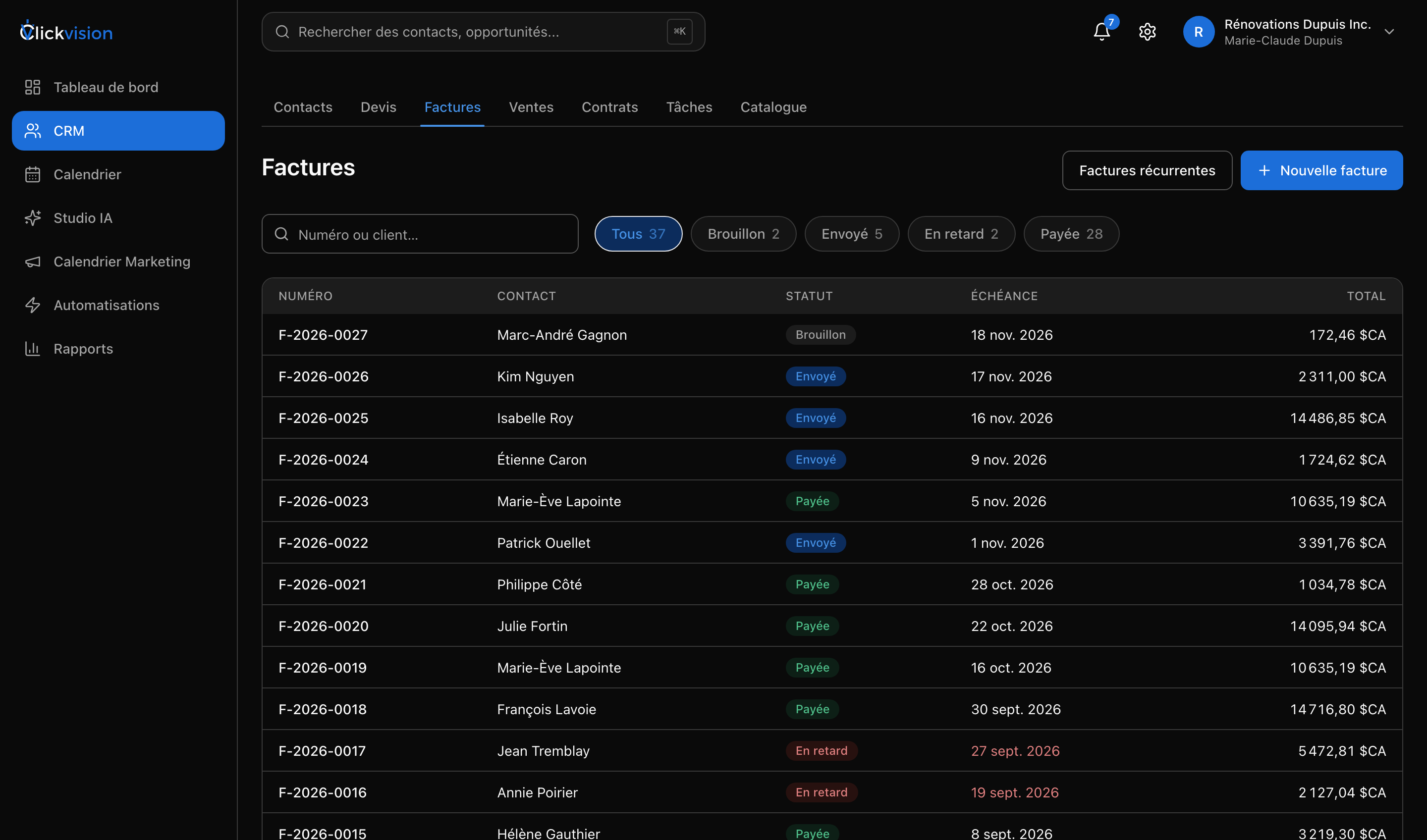Click Isabelle Roy's Envoyé status badge
This screenshot has height=840, width=1427.
[x=816, y=418]
